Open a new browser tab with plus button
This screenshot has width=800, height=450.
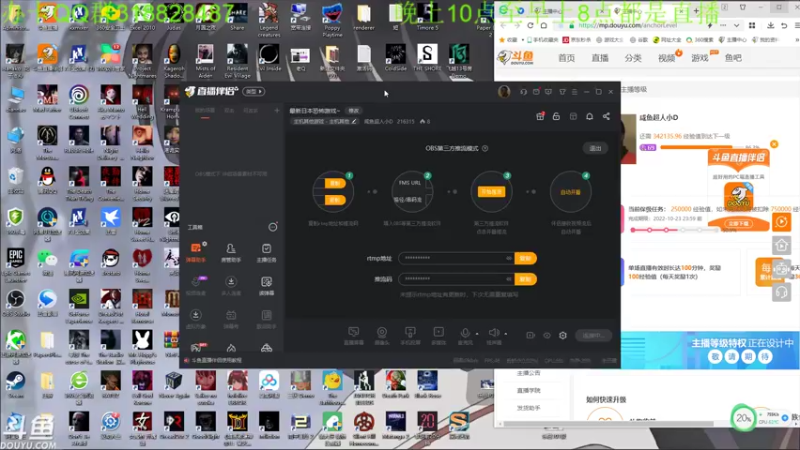(696, 10)
